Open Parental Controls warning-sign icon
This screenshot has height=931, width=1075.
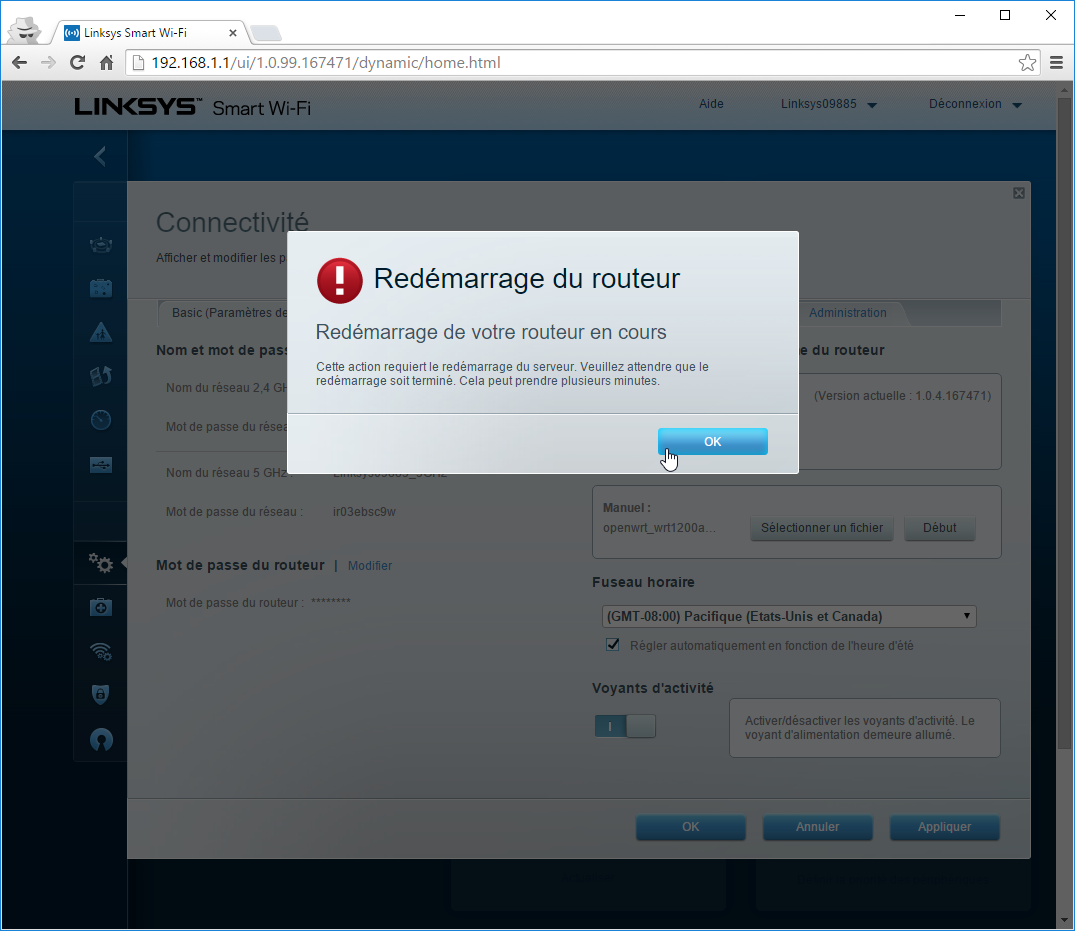tap(101, 332)
